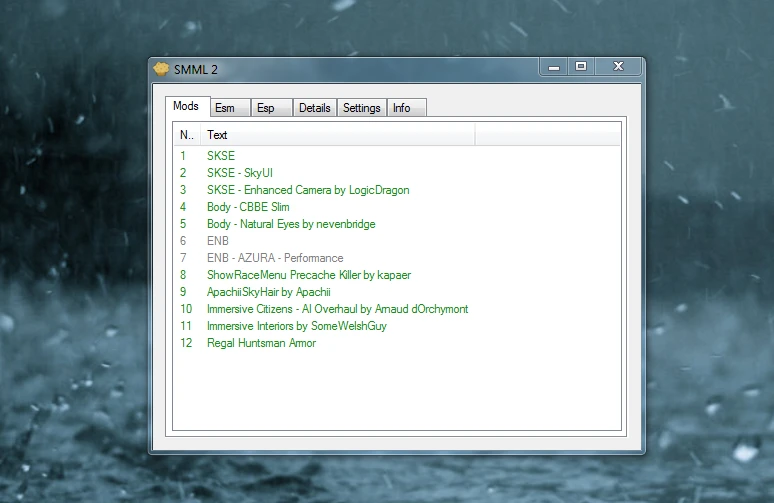
Task: Select ApachiiSkyHair by Apachii
Action: point(268,292)
